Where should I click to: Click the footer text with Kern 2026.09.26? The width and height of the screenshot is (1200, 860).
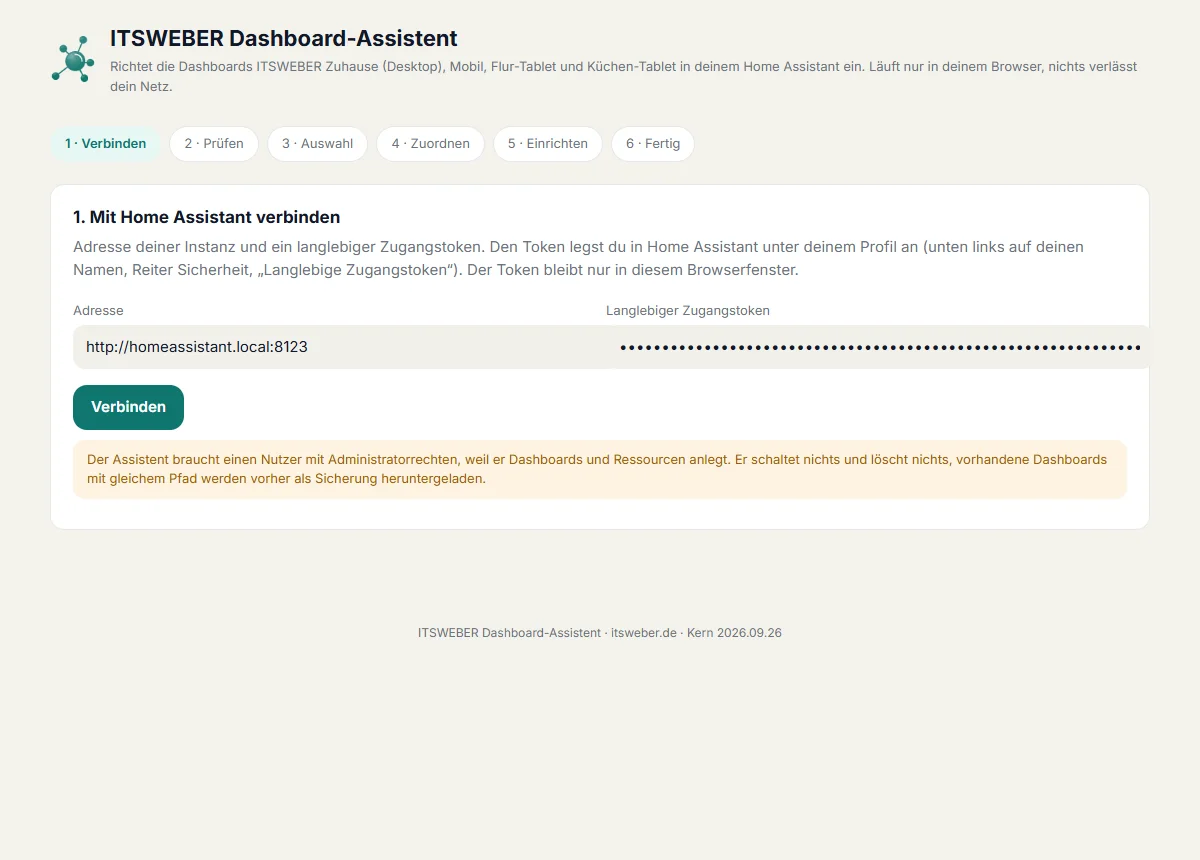[x=600, y=633]
